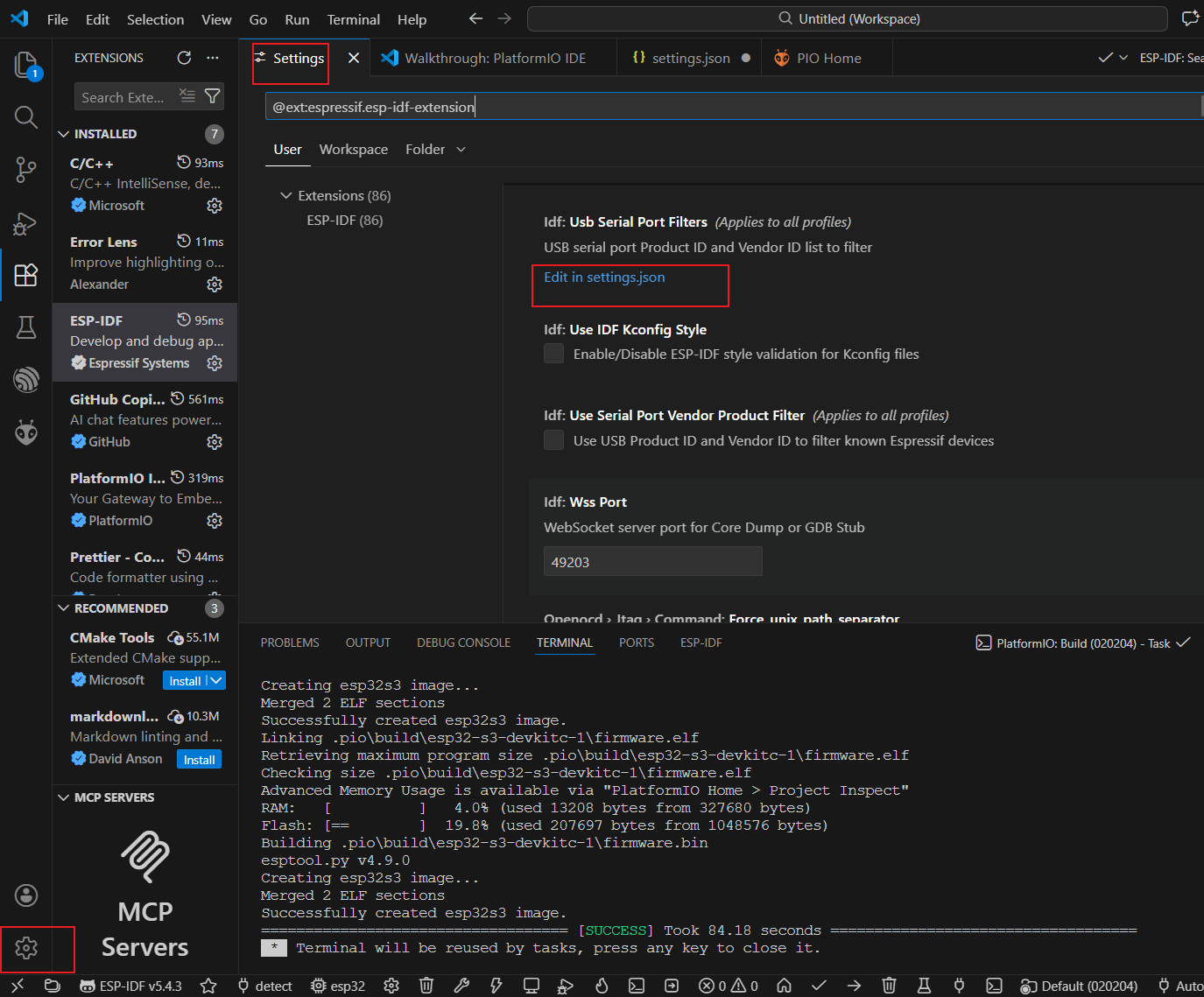Clear extensions search results icon

(x=187, y=96)
